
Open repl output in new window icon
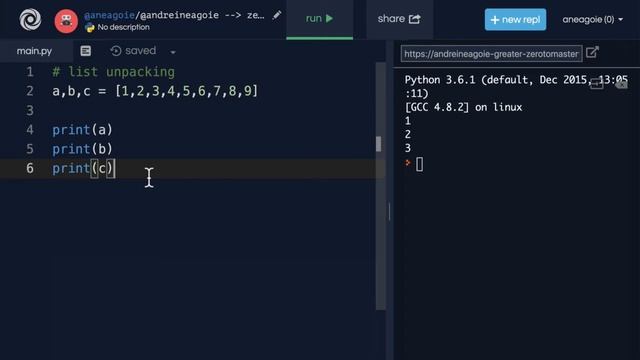point(592,53)
